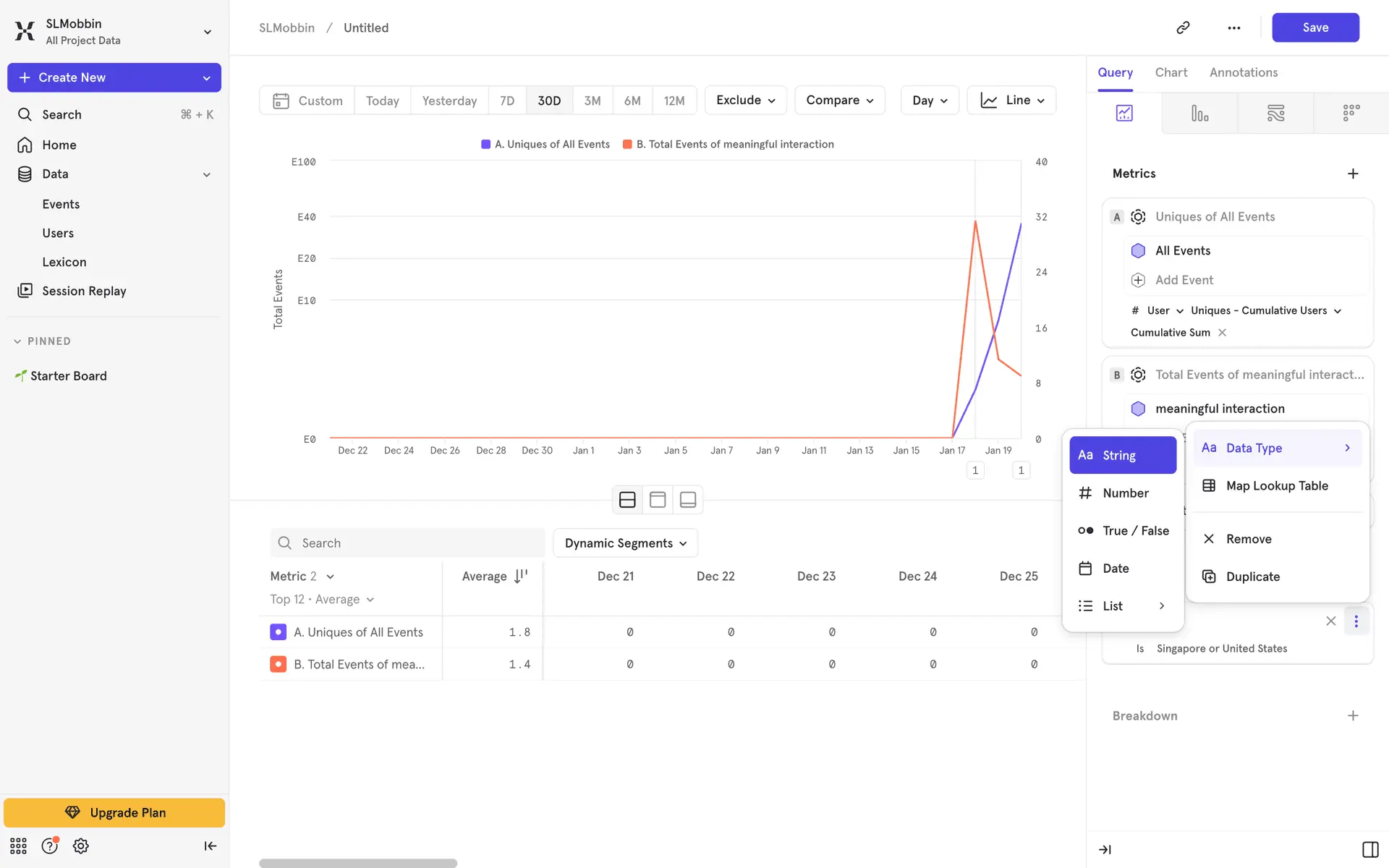
Task: Expand the Line chart type dropdown
Action: 1011,101
